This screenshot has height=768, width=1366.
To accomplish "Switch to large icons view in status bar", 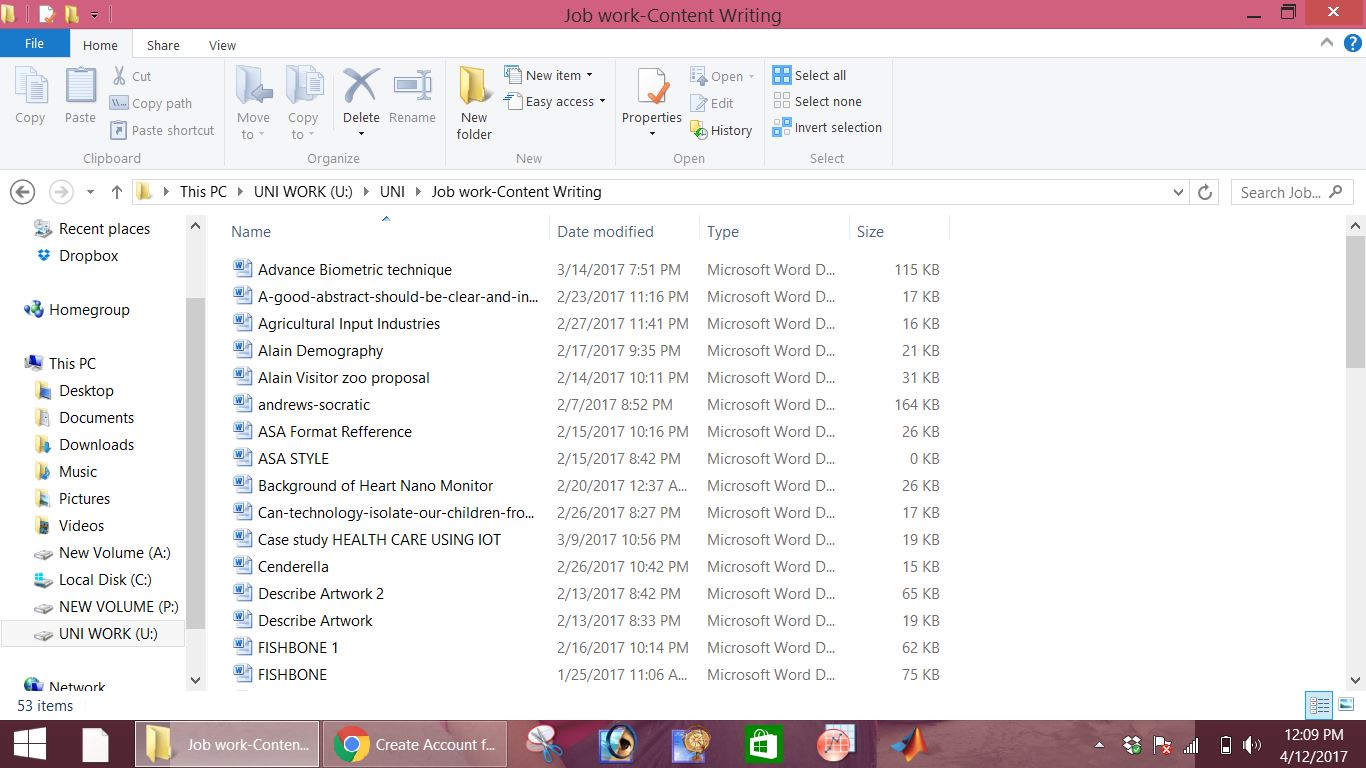I will 1346,705.
